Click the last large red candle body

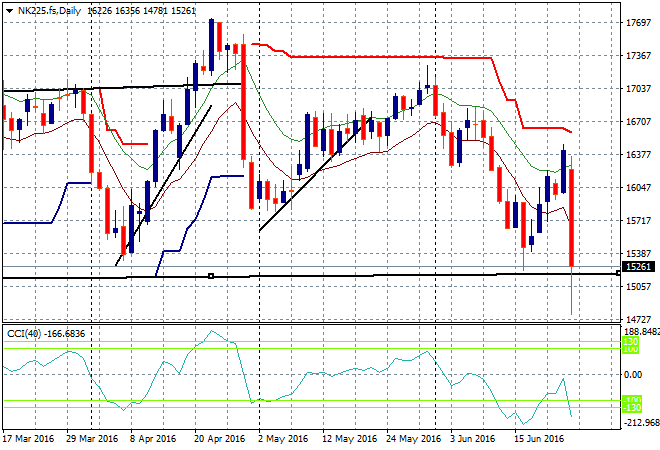pos(572,218)
